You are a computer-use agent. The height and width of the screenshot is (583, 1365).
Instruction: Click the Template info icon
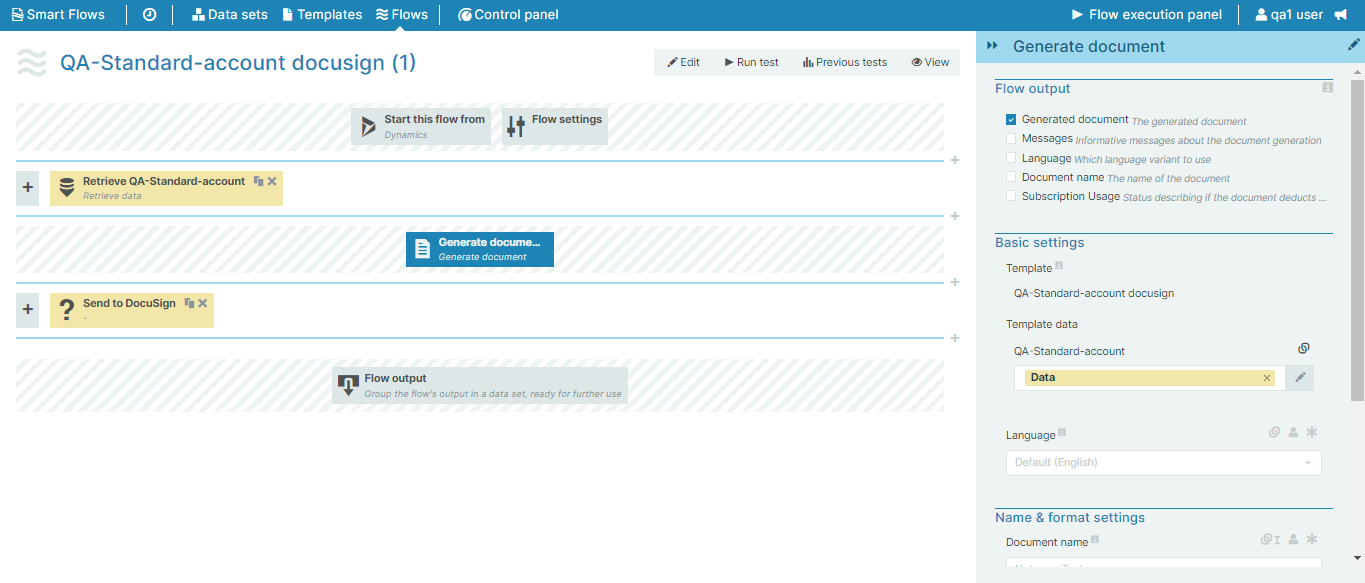pos(1059,266)
